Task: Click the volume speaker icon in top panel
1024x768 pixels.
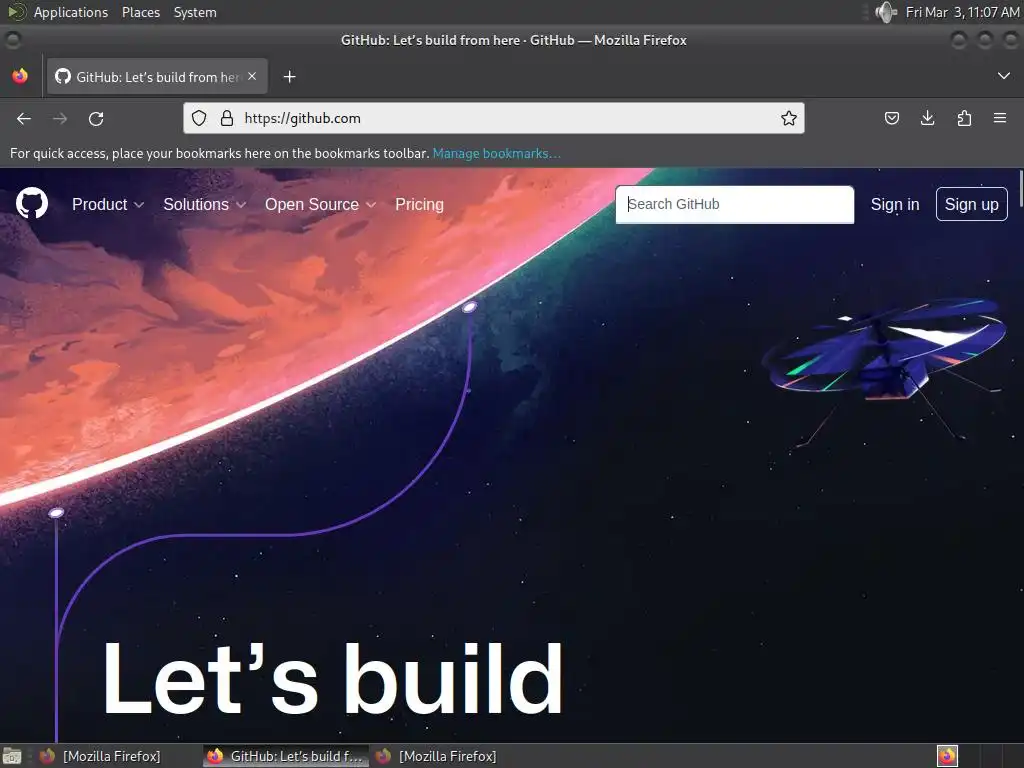Action: (886, 12)
